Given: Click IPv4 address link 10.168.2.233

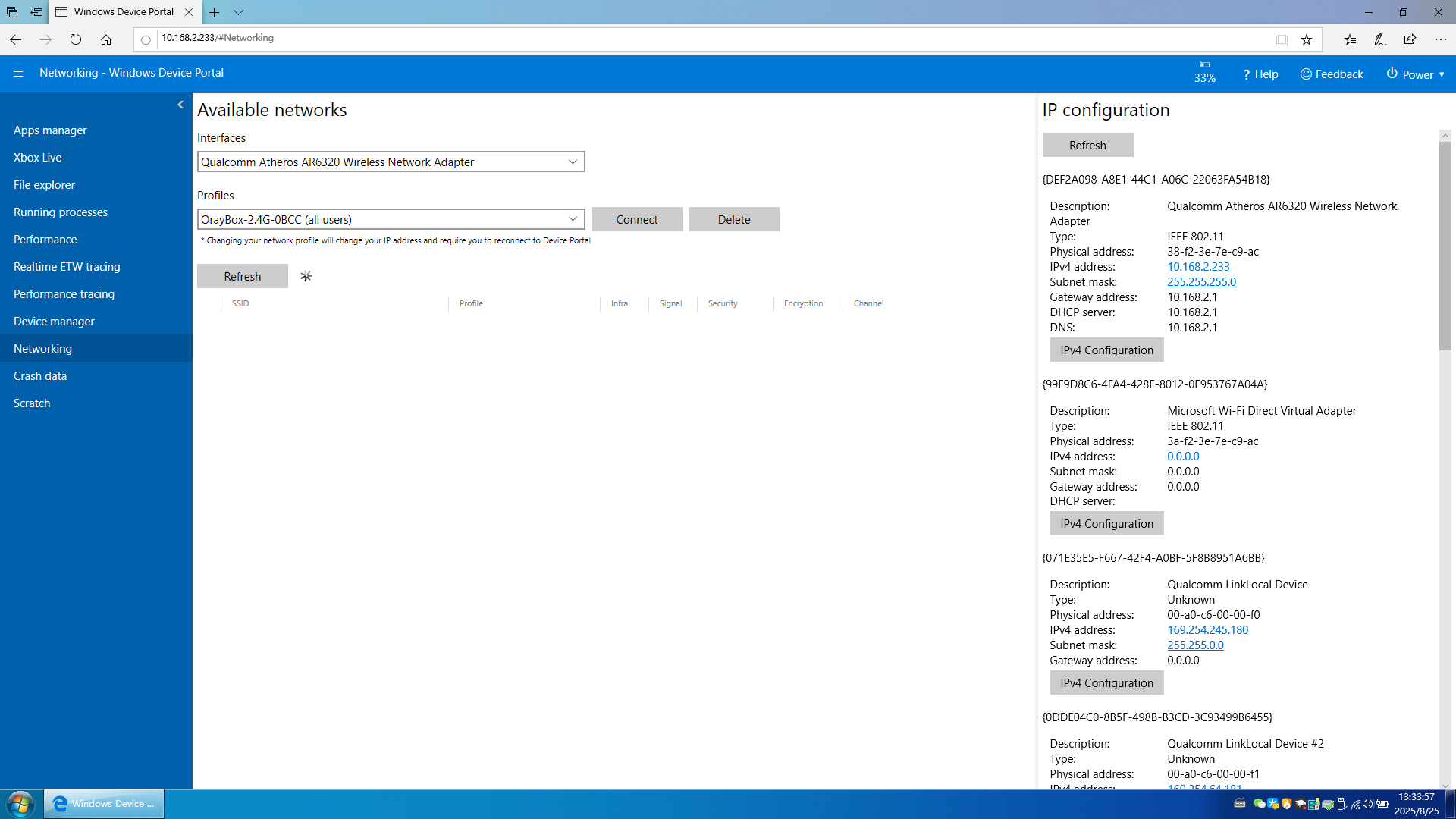Looking at the screenshot, I should (x=1198, y=267).
